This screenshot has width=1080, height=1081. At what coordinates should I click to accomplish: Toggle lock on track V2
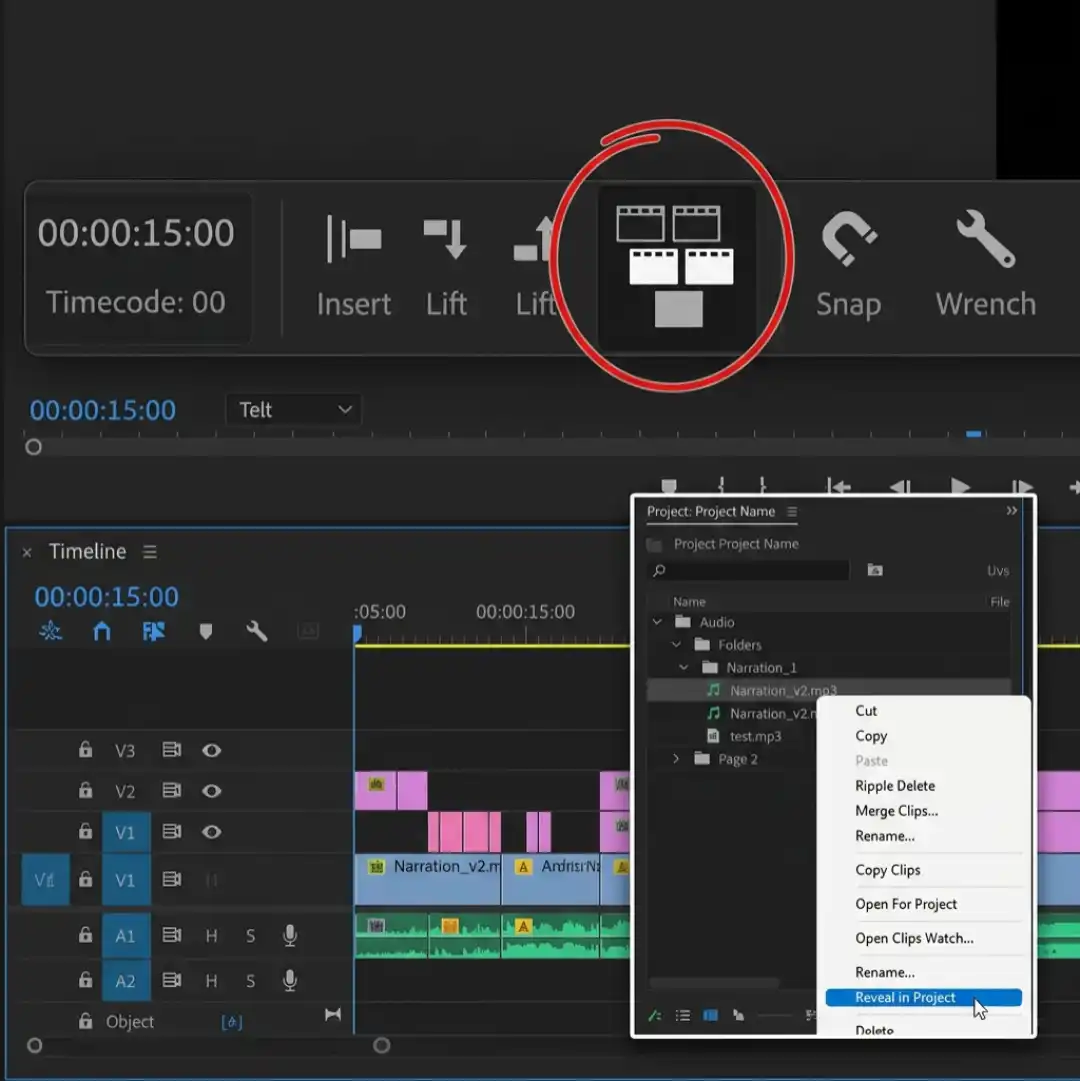coord(85,790)
